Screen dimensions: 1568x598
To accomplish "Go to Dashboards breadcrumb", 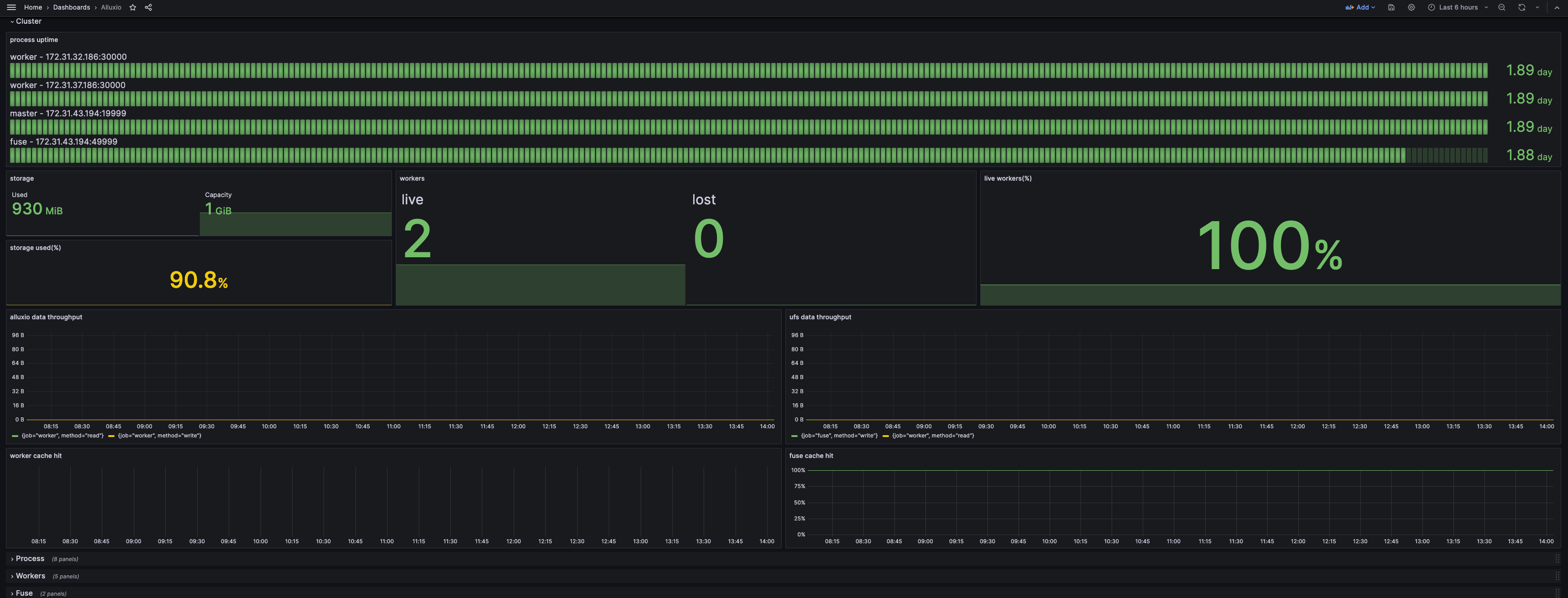I will [x=71, y=7].
